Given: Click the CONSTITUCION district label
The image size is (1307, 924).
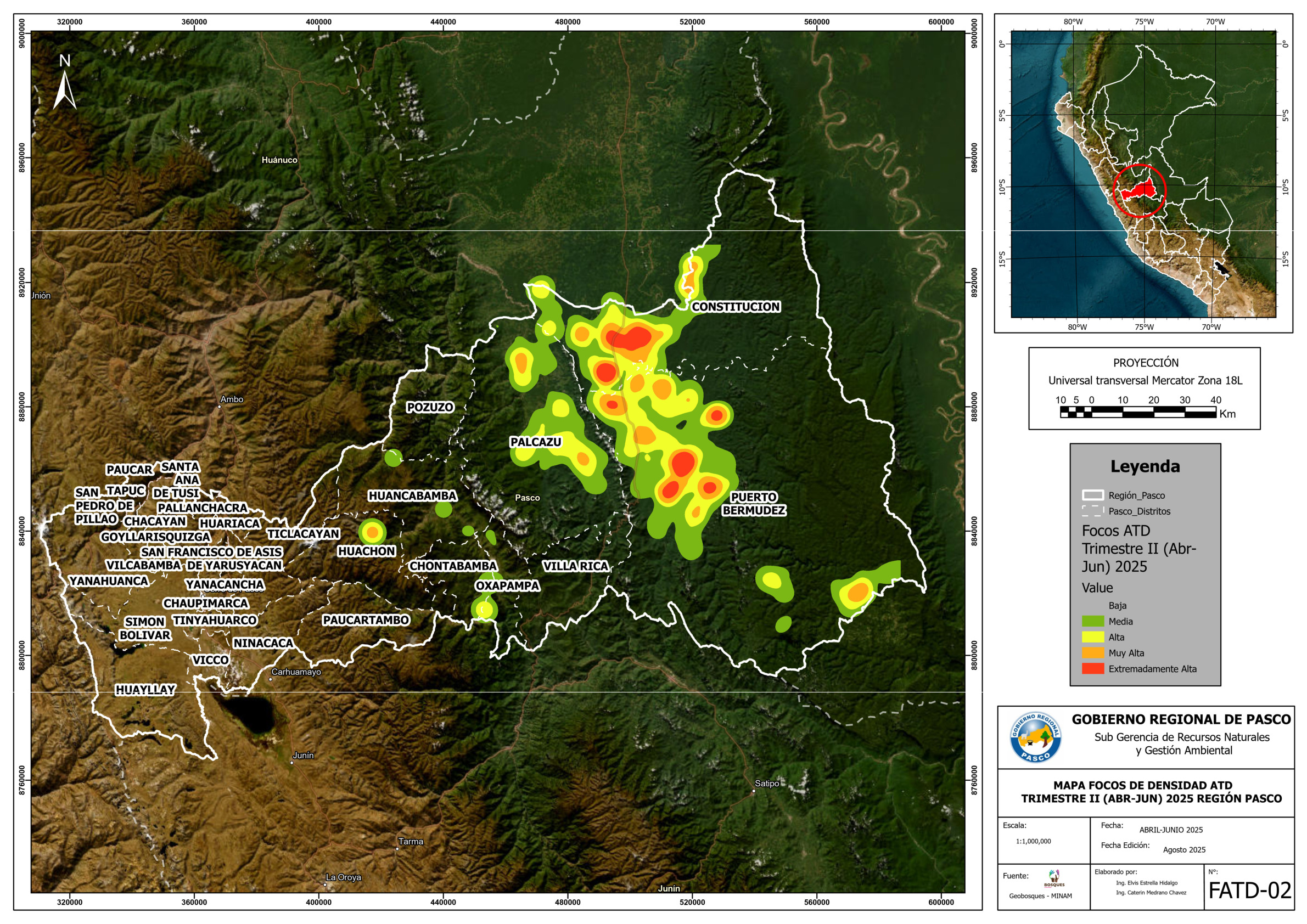Looking at the screenshot, I should pyautogui.click(x=736, y=307).
